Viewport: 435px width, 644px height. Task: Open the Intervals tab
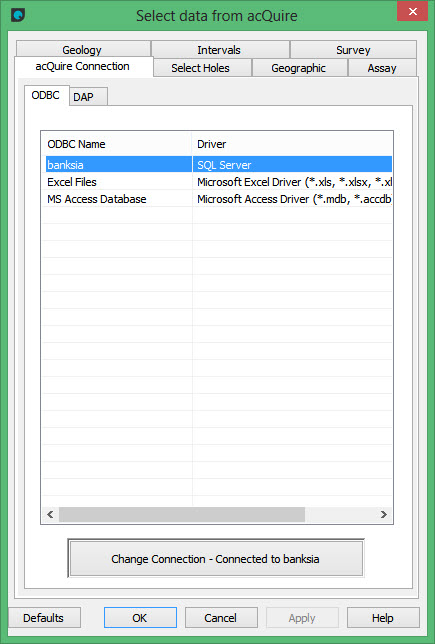coord(220,50)
